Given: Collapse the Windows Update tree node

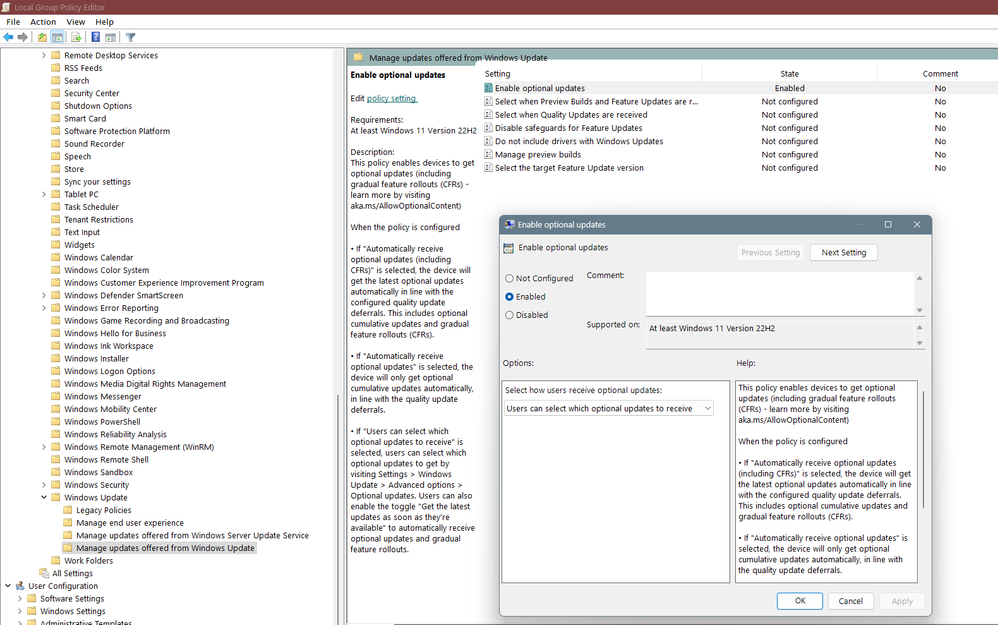Looking at the screenshot, I should click(44, 497).
